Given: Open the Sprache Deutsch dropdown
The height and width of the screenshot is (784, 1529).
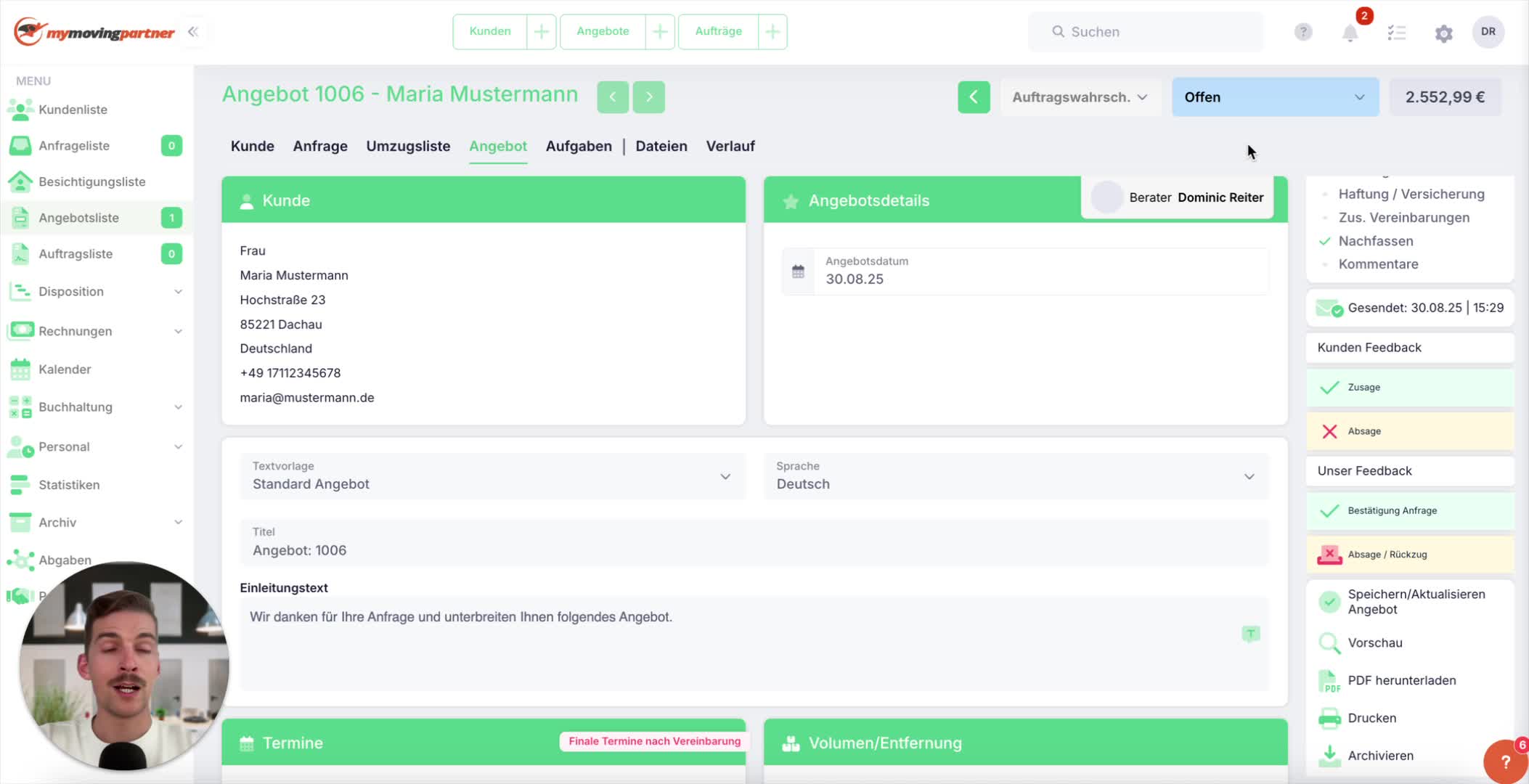Looking at the screenshot, I should click(1016, 476).
